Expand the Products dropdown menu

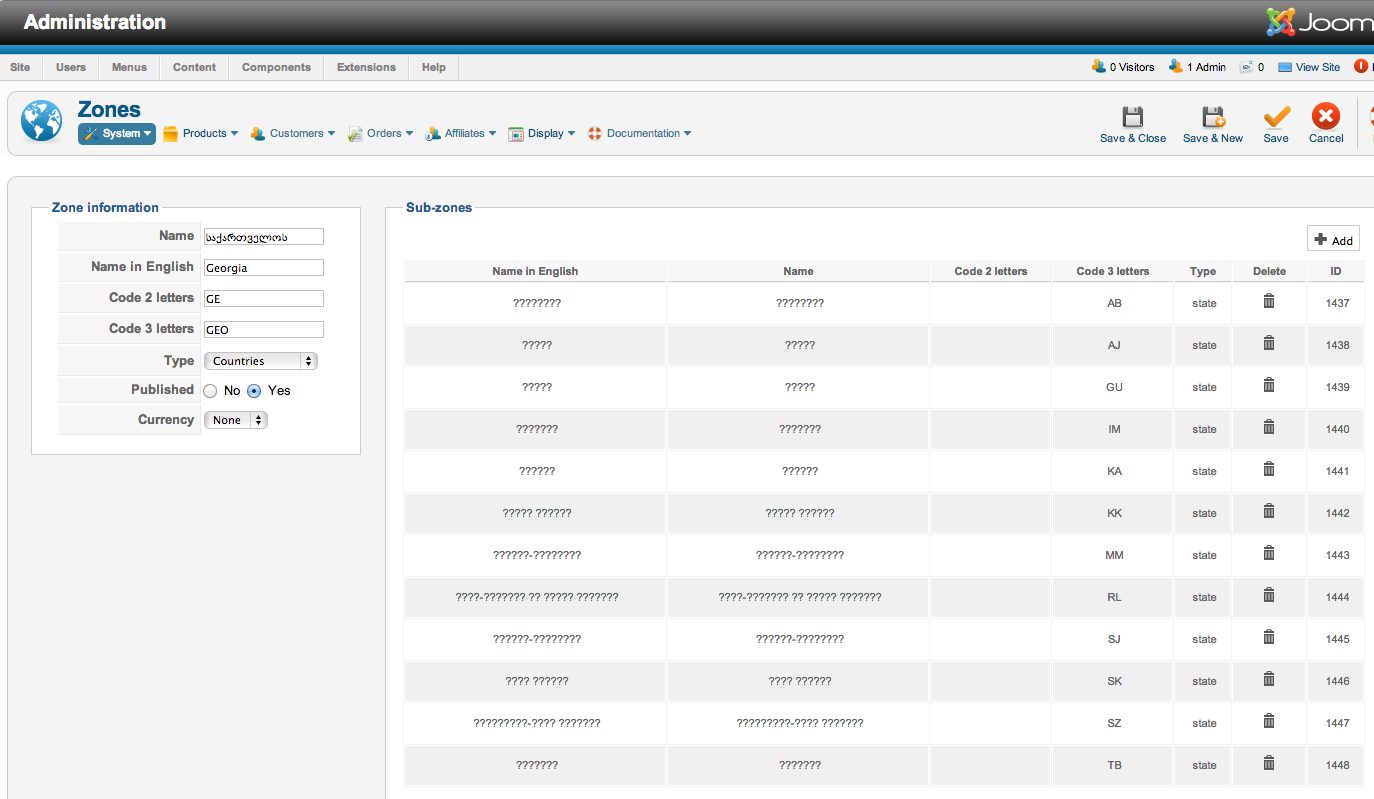(201, 134)
